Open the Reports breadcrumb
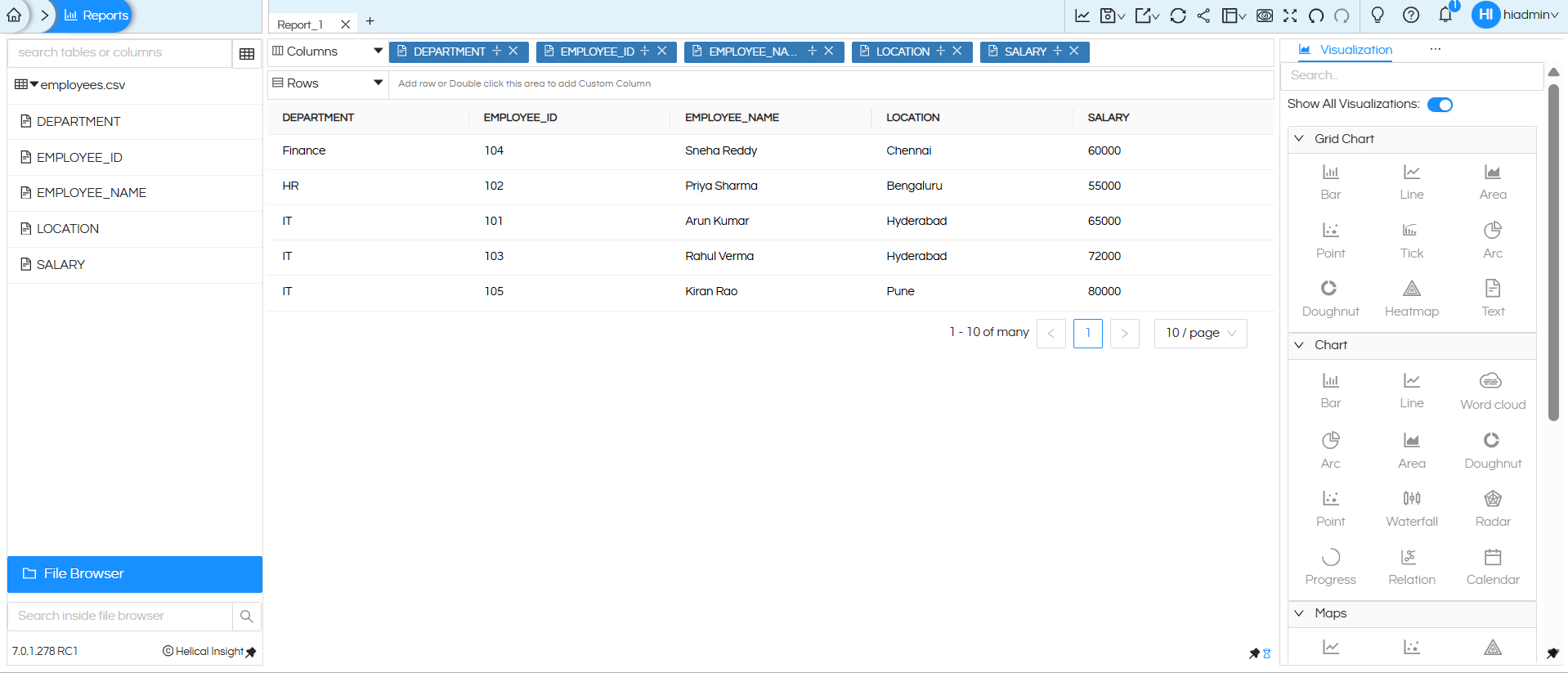The width and height of the screenshot is (1568, 673). 96,16
